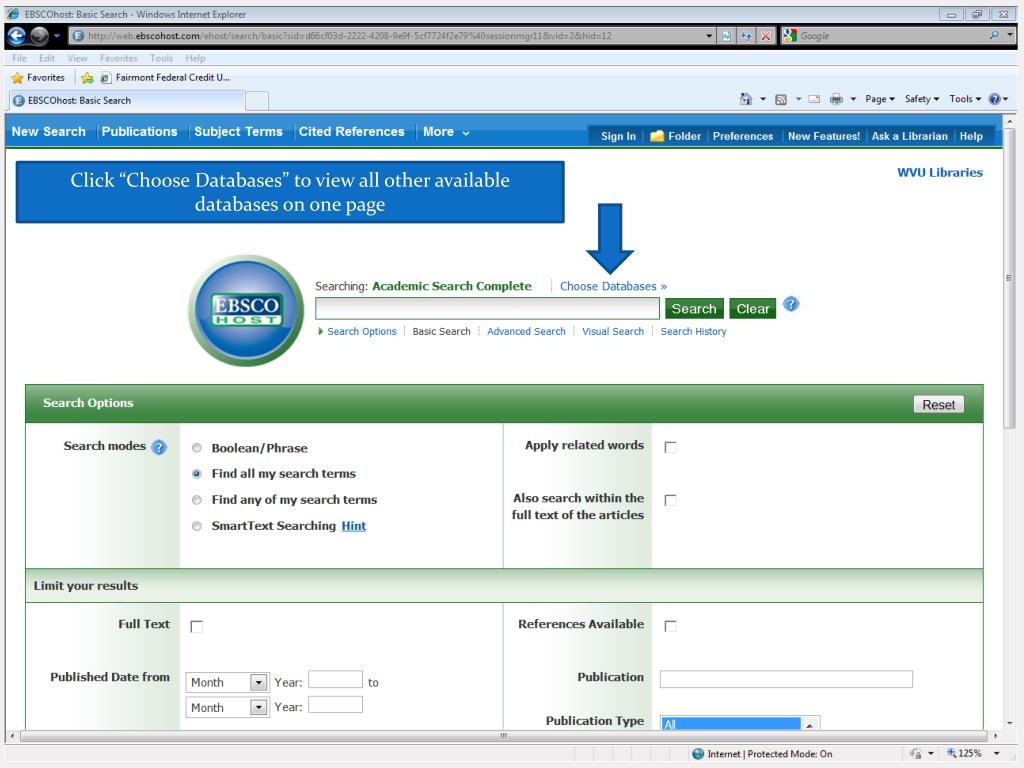Image resolution: width=1024 pixels, height=768 pixels.
Task: Click the zoom magnifier icon in status bar
Action: click(x=952, y=753)
